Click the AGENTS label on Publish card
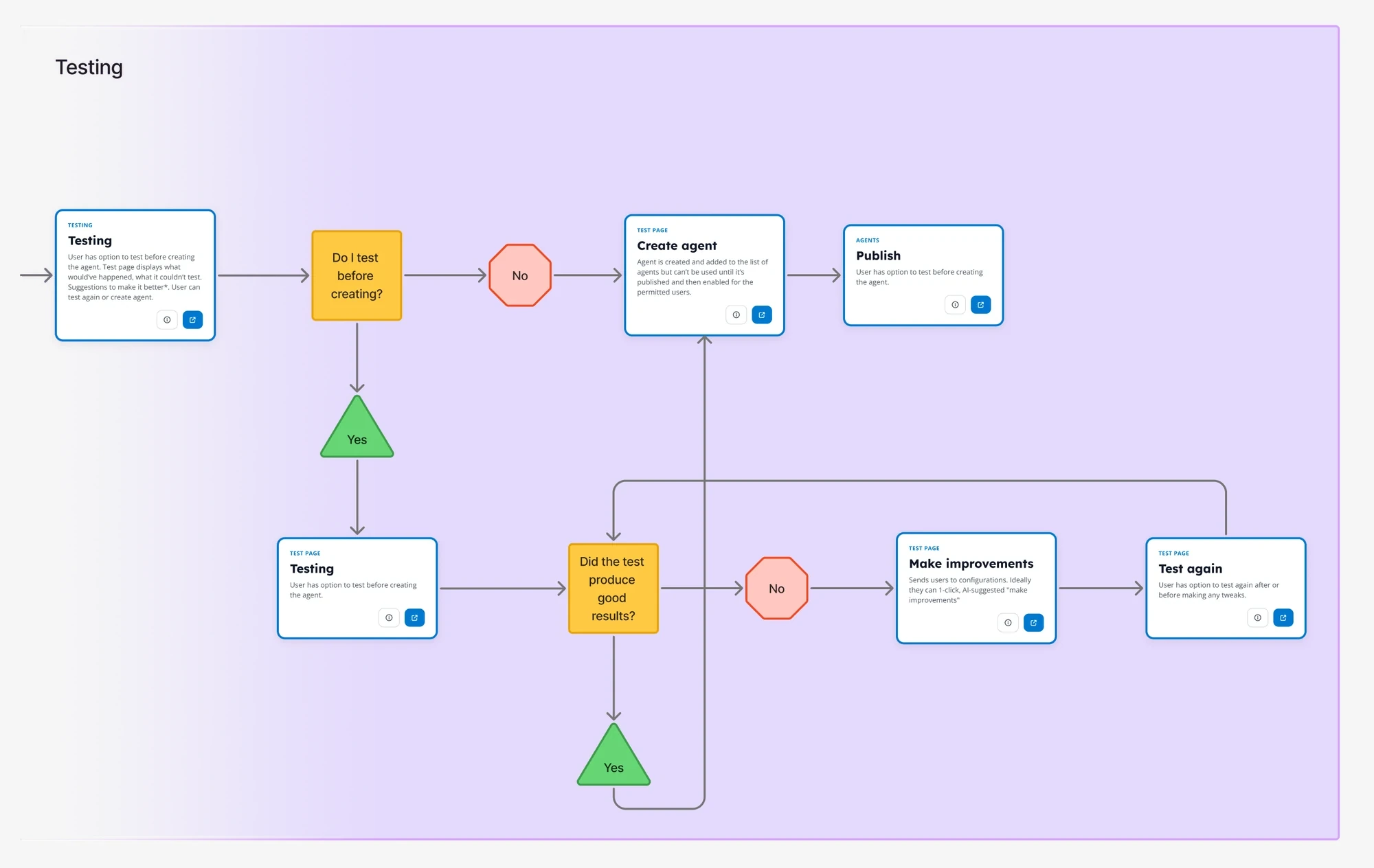This screenshot has width=1374, height=868. [x=867, y=240]
